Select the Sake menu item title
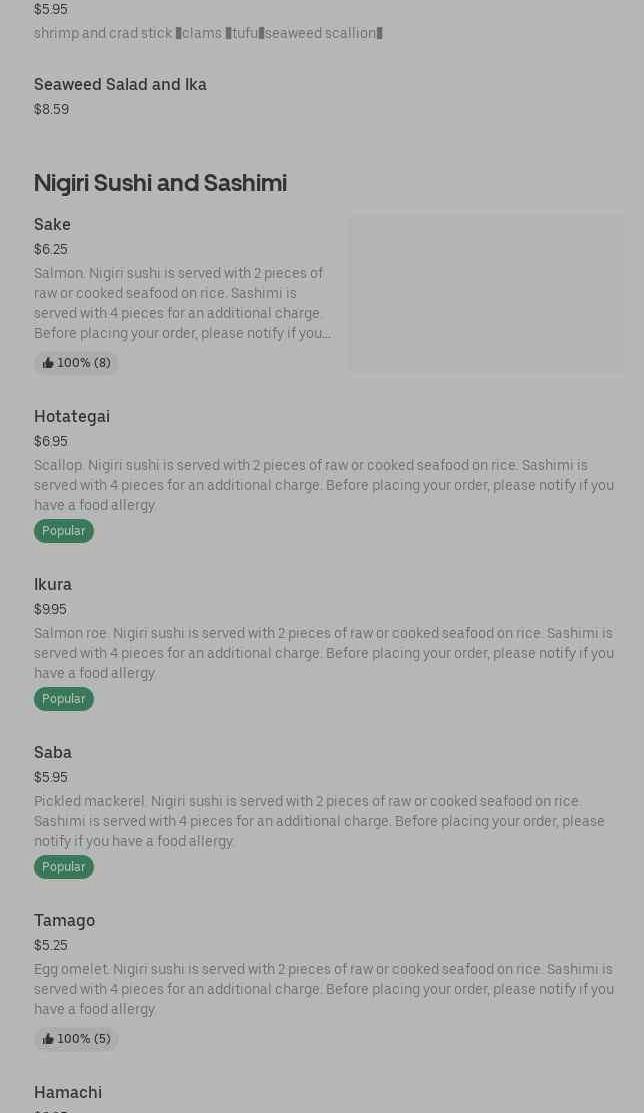The height and width of the screenshot is (1113, 644). tap(52, 225)
